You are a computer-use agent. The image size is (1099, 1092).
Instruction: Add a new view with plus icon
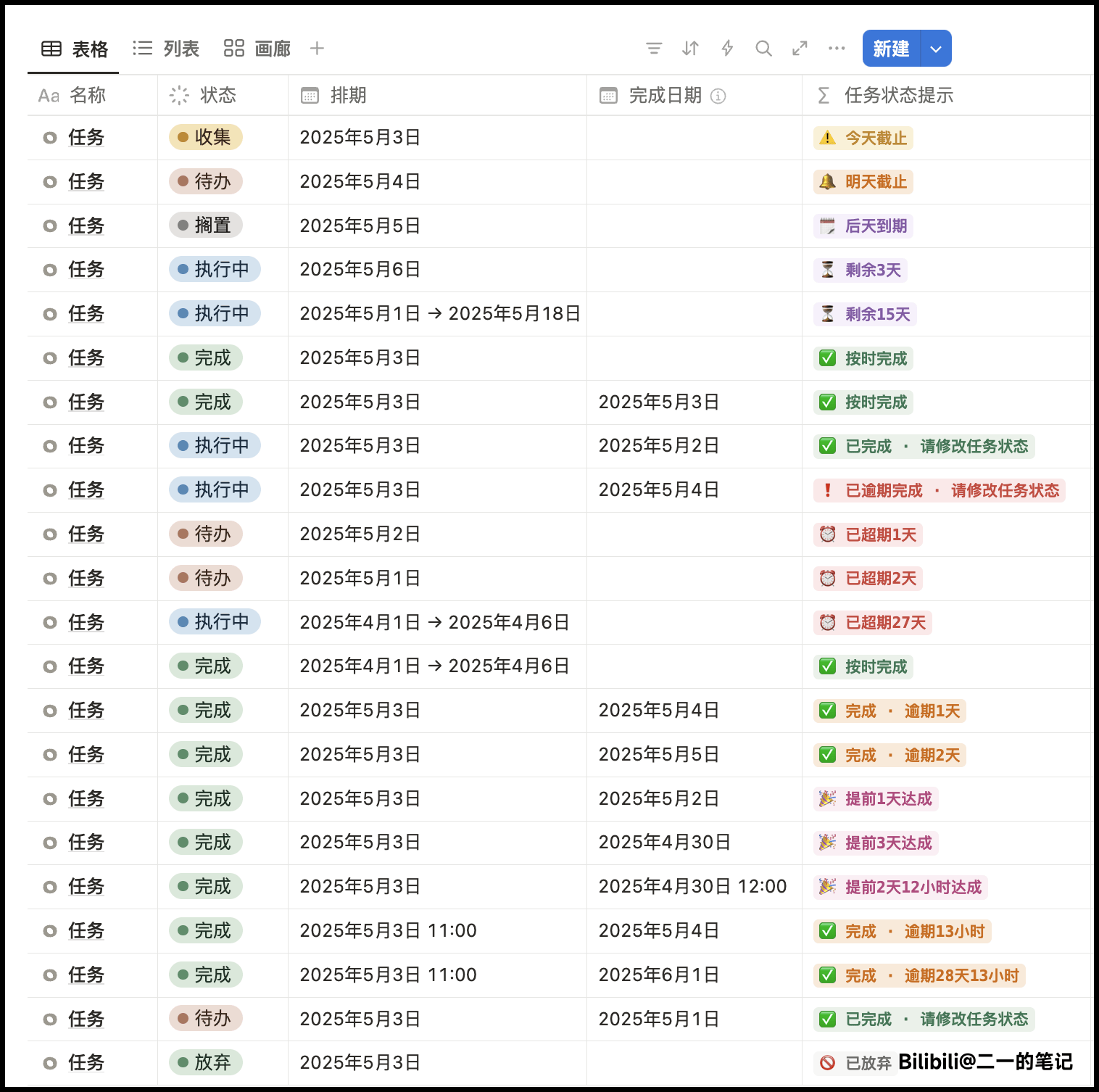(x=317, y=49)
